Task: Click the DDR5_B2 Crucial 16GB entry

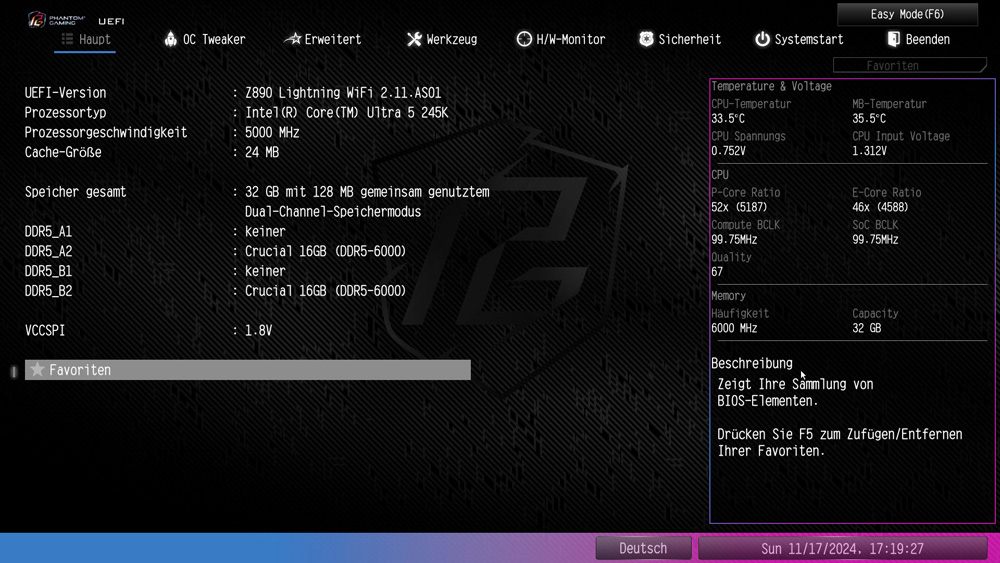Action: coord(325,291)
